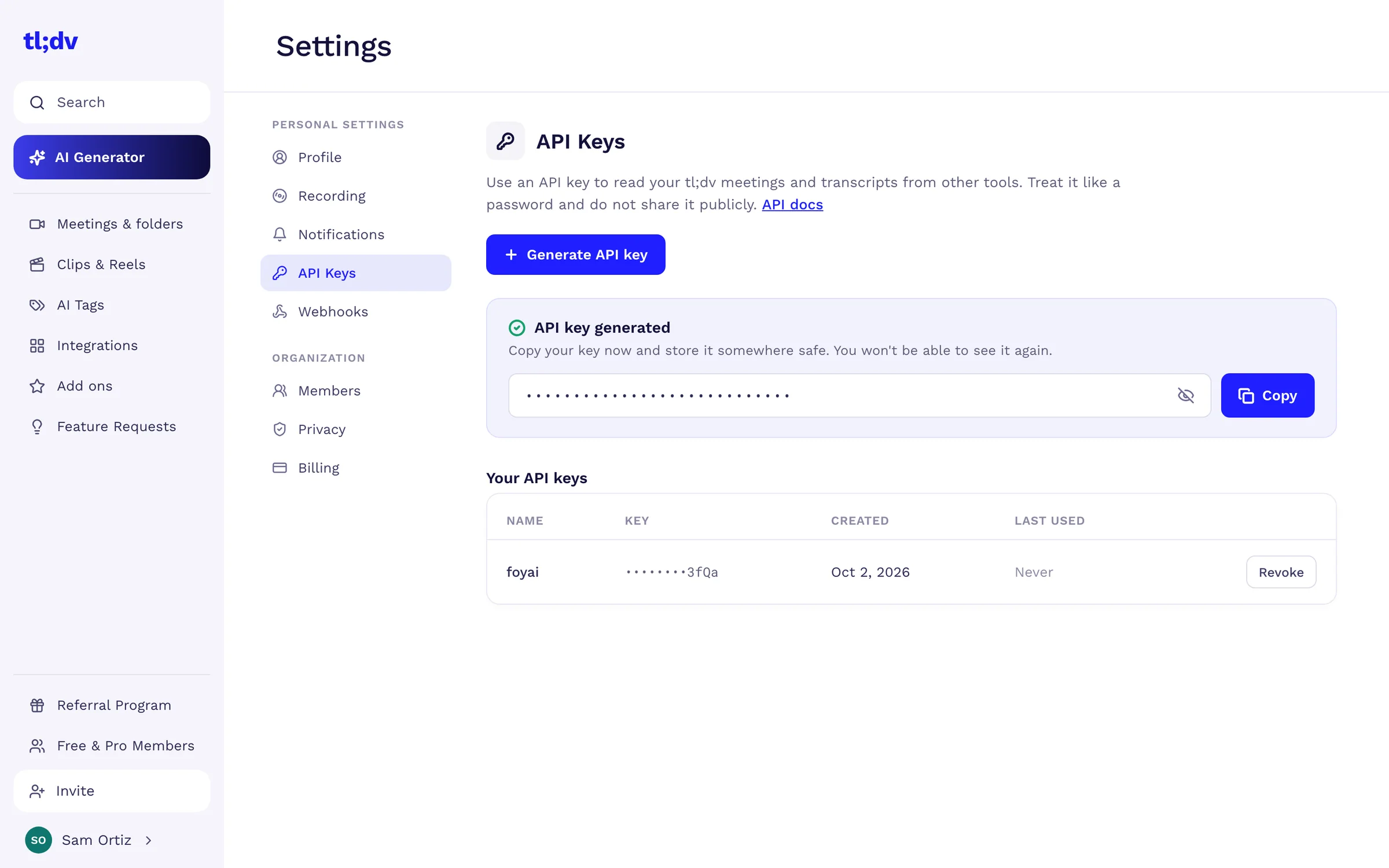
Task: Click the Add ons star icon
Action: 37,386
